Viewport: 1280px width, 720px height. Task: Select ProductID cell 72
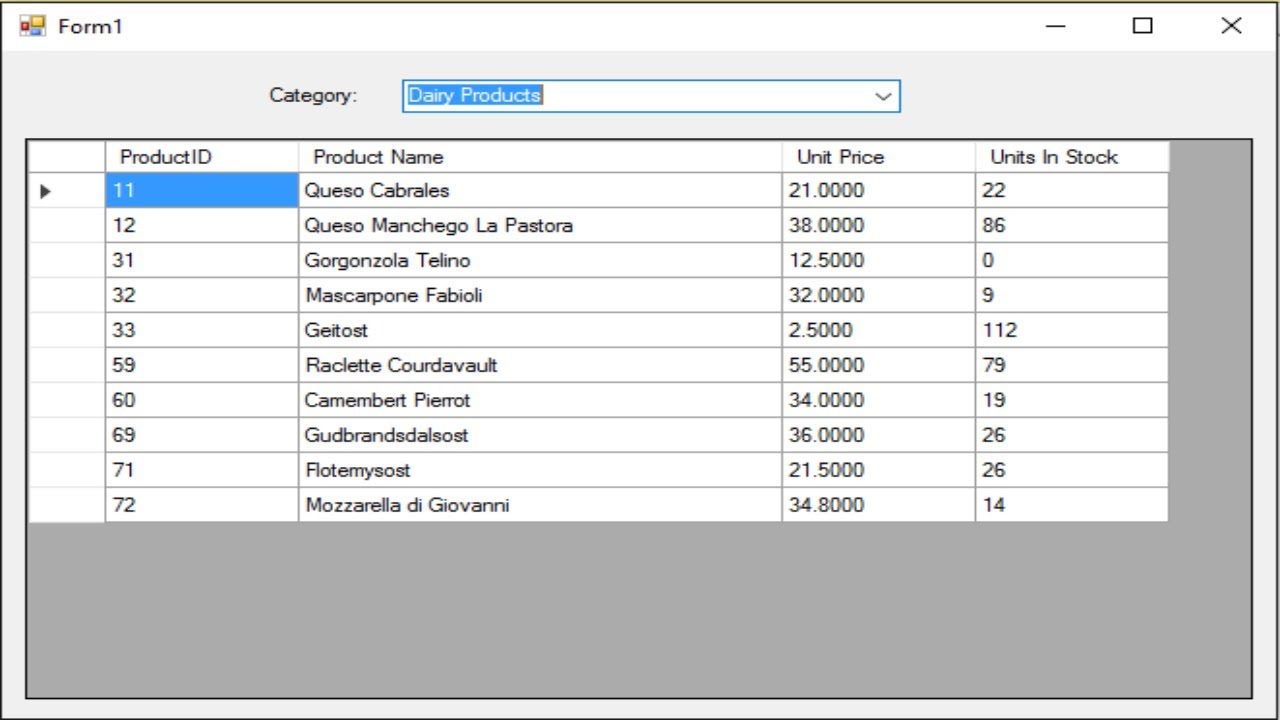point(202,505)
